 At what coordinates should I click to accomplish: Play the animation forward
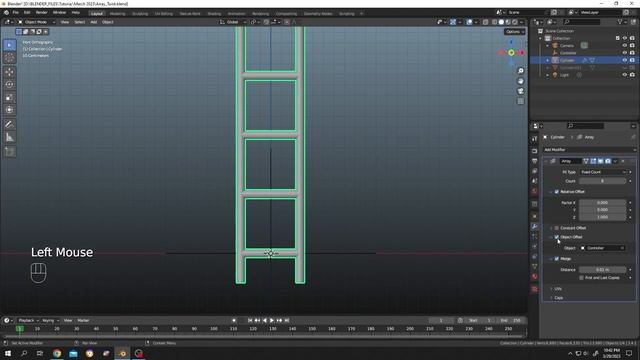[272, 320]
